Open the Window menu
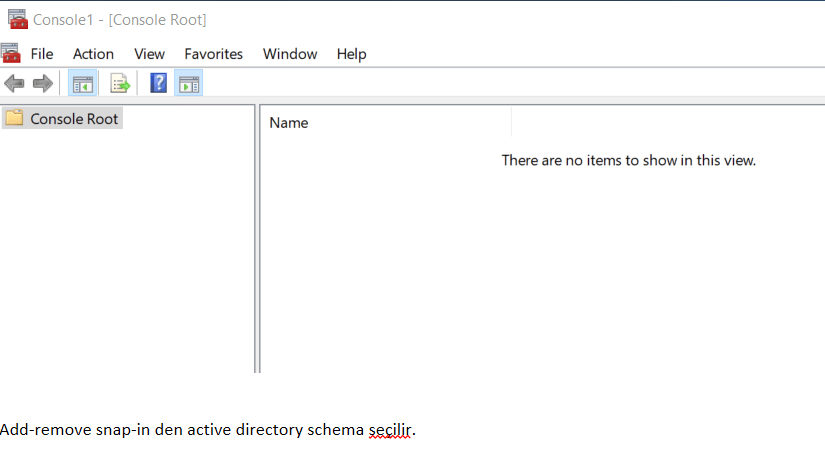Image resolution: width=825 pixels, height=458 pixels. tap(290, 54)
